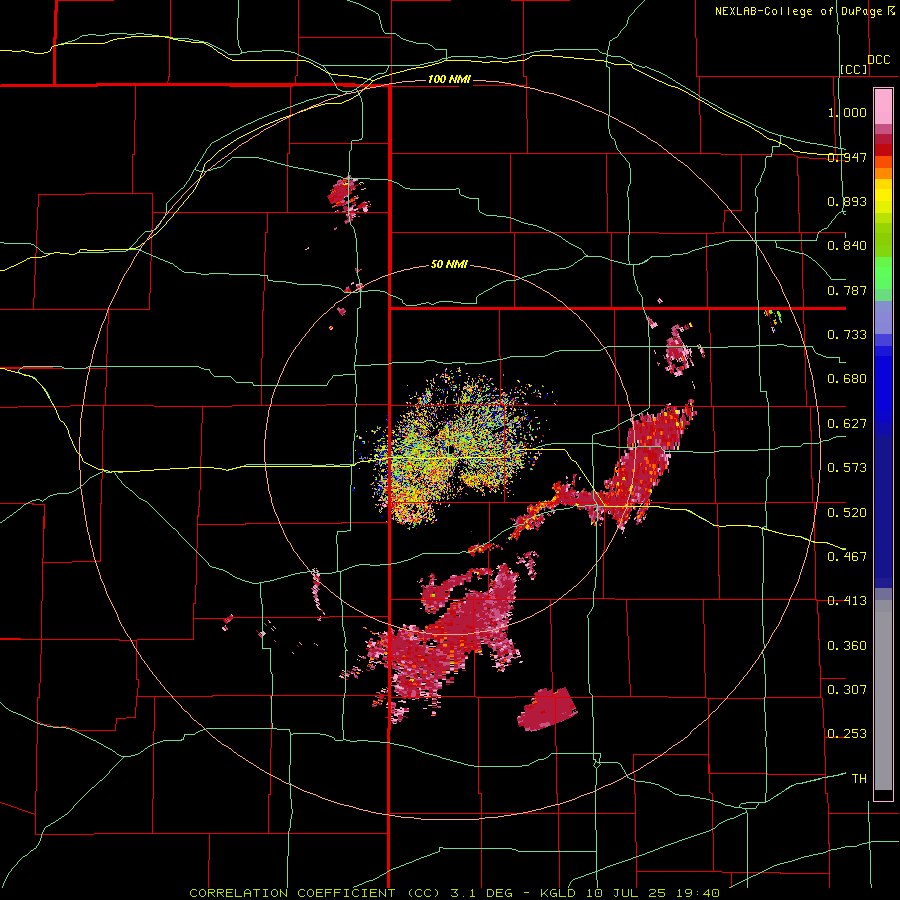Click the 0.573 scale value
The image size is (900, 900).
point(847,468)
